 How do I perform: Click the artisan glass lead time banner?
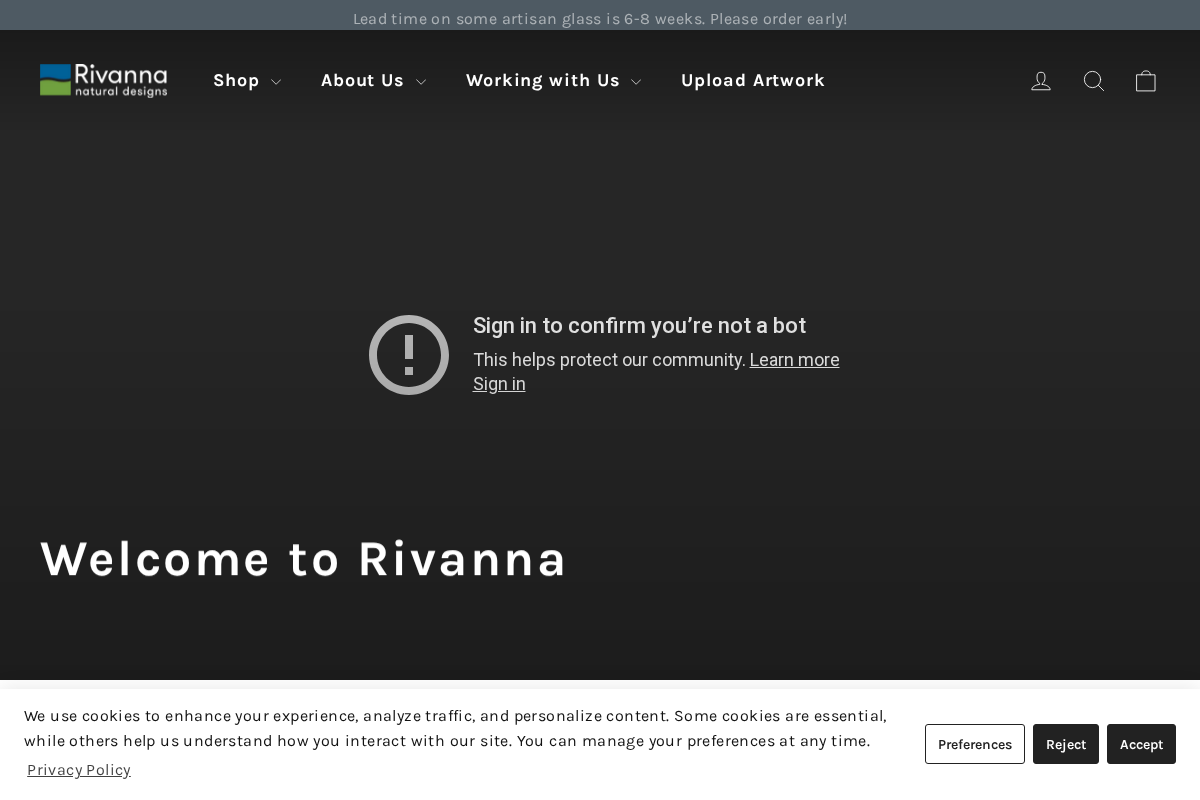[600, 18]
